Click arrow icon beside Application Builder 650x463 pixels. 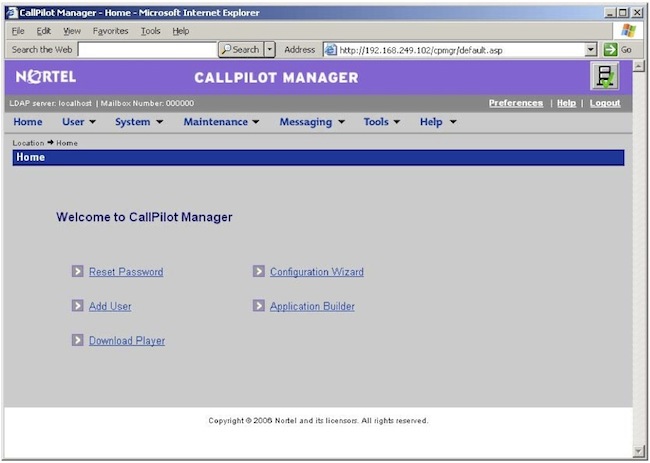259,305
